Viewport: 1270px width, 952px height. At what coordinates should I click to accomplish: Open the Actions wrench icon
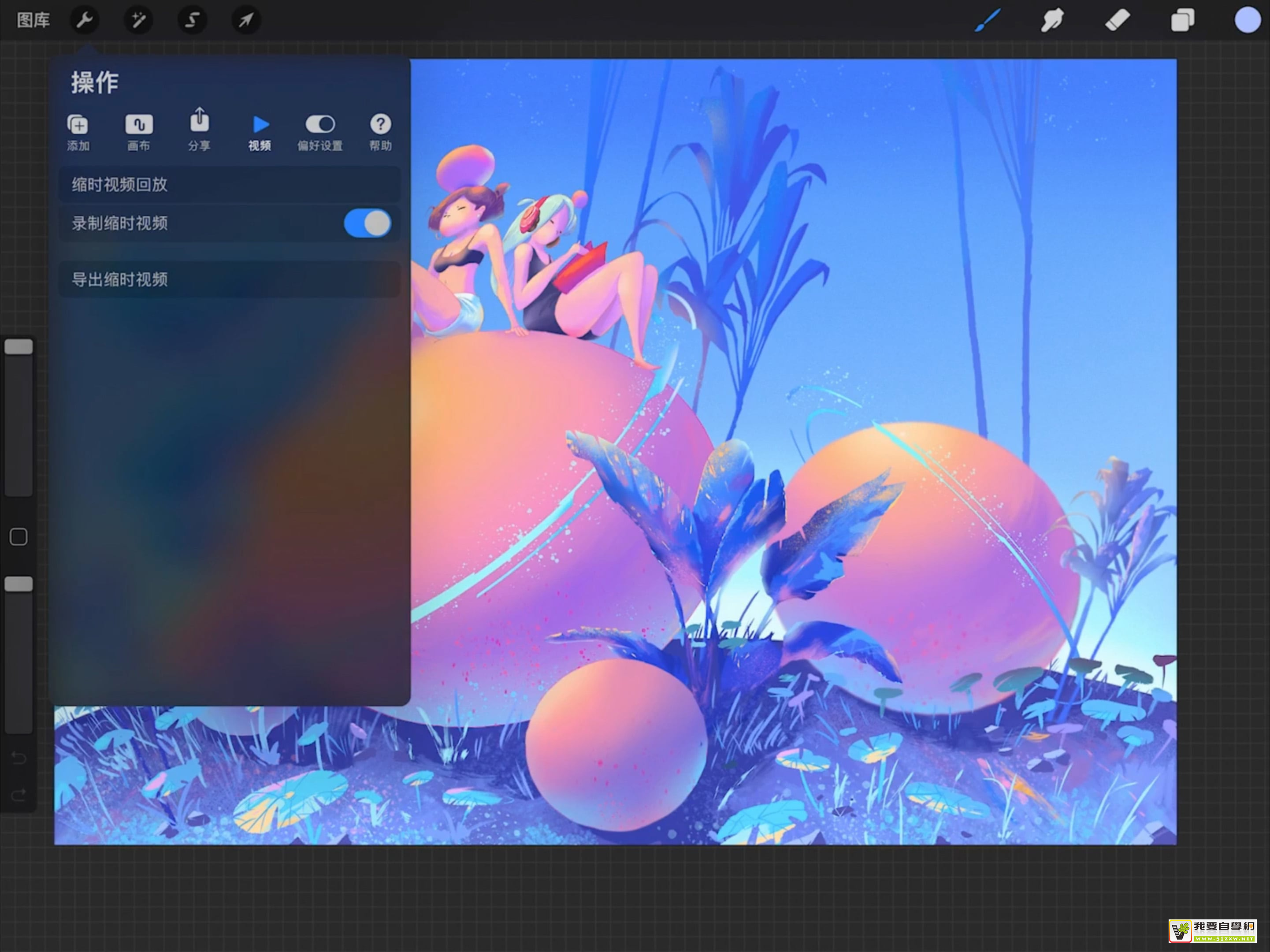[85, 21]
